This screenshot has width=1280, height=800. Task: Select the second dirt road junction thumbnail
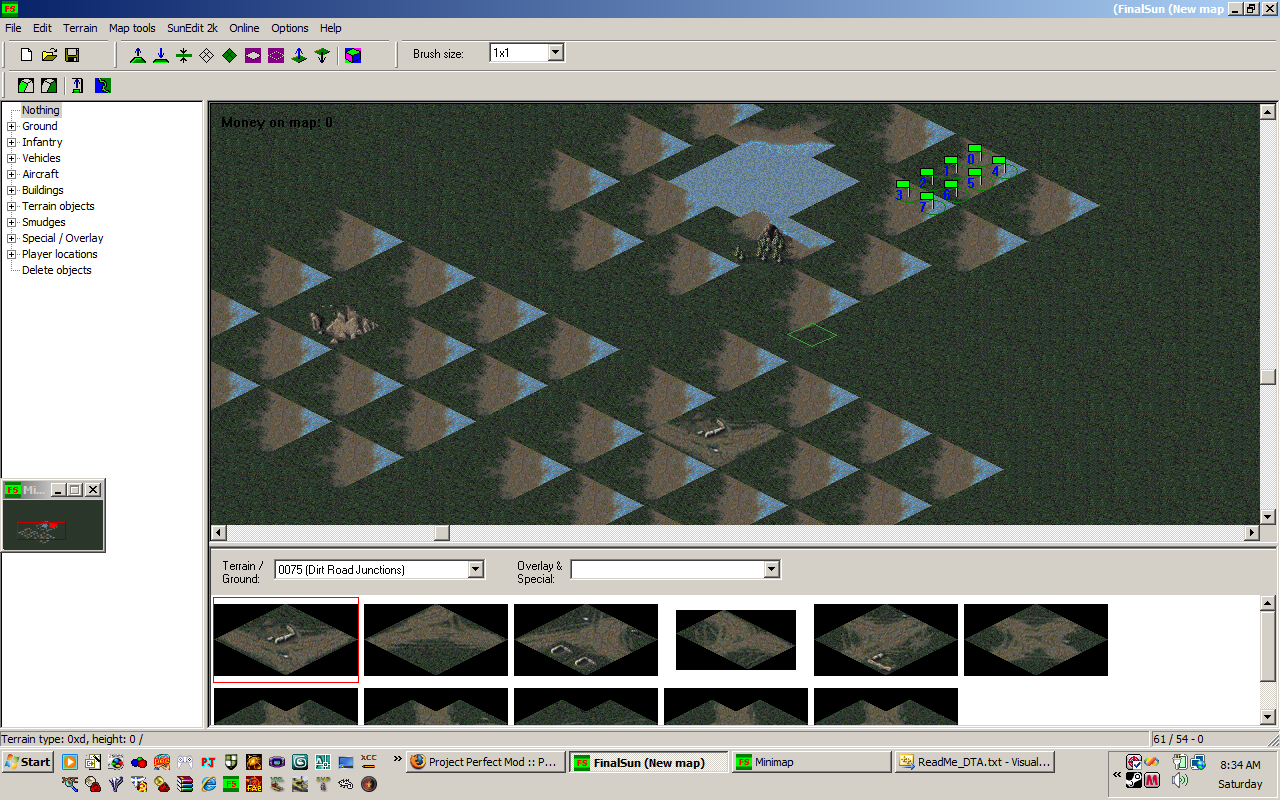436,640
